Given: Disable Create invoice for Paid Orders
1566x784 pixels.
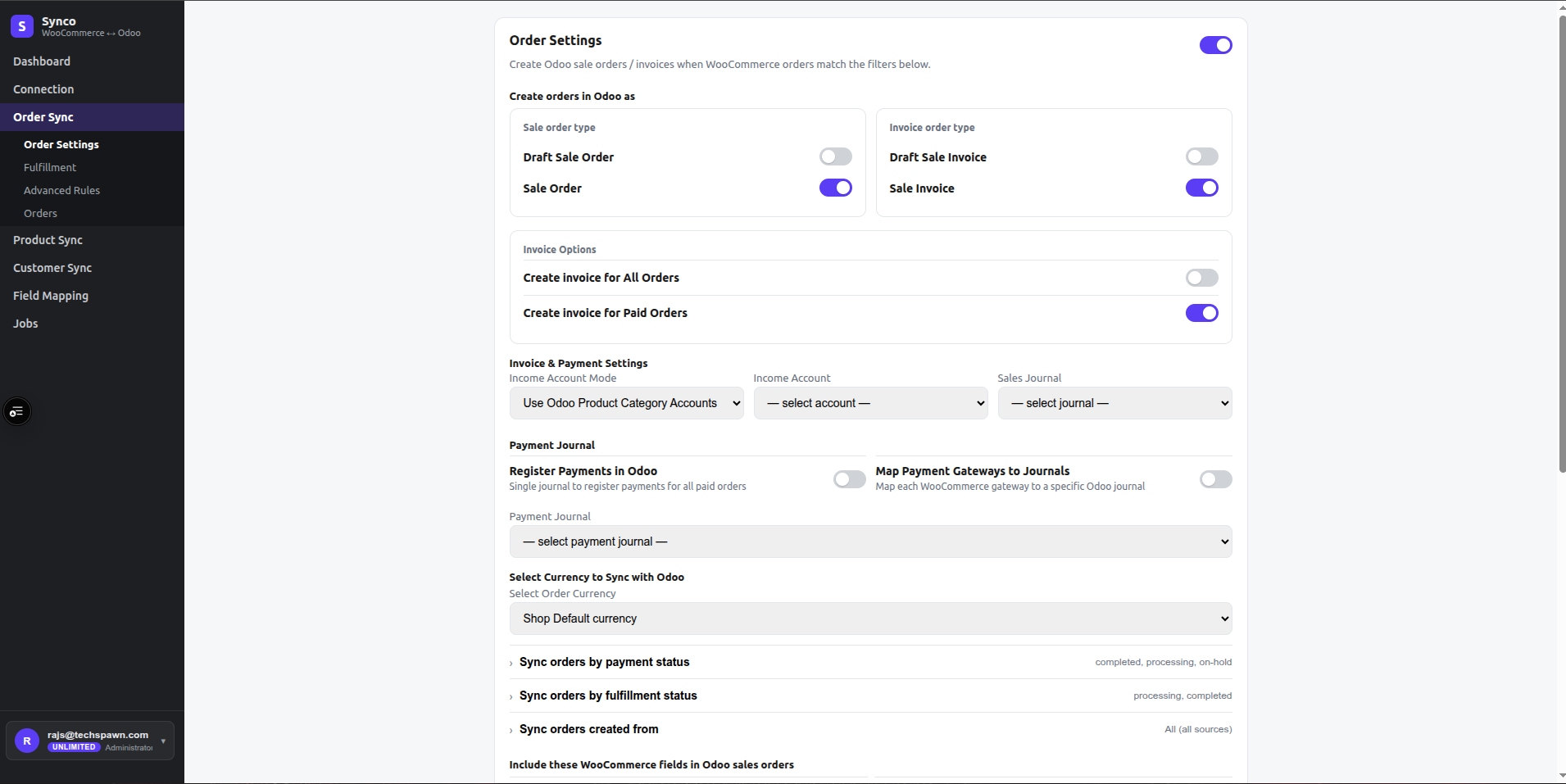Looking at the screenshot, I should (x=1201, y=313).
